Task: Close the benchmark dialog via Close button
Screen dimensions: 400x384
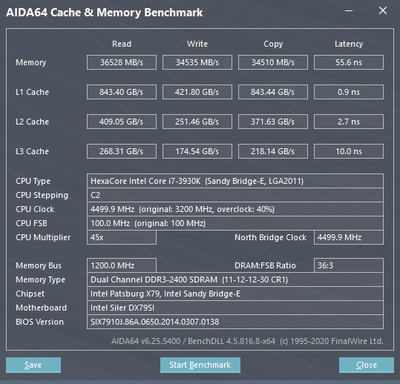Action: click(x=366, y=365)
